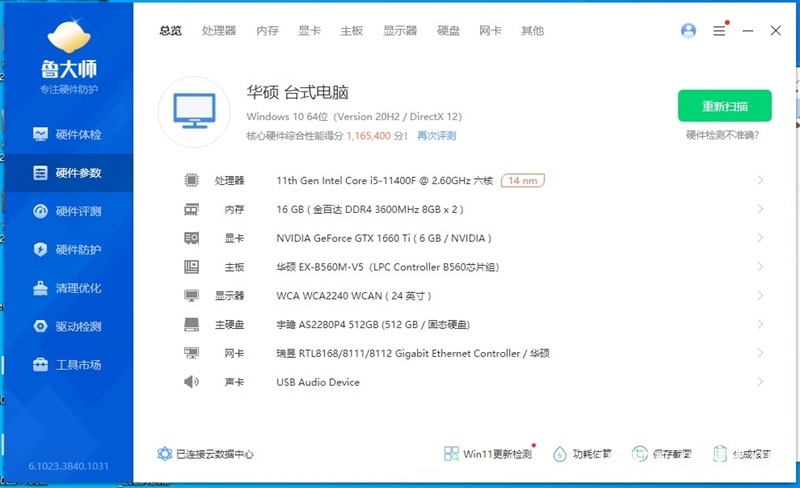This screenshot has height=488, width=800.
Task: Open the 网卡 tab
Action: point(490,31)
